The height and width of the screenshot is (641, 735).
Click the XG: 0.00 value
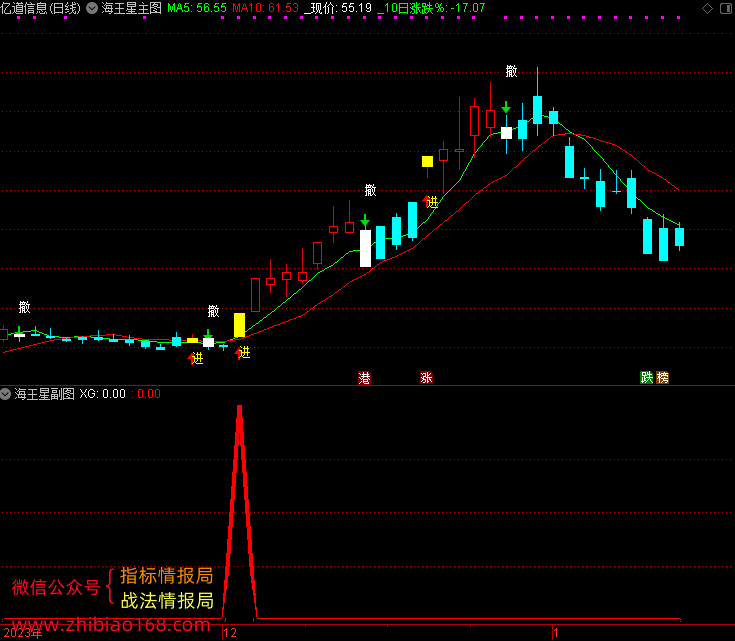(x=102, y=394)
